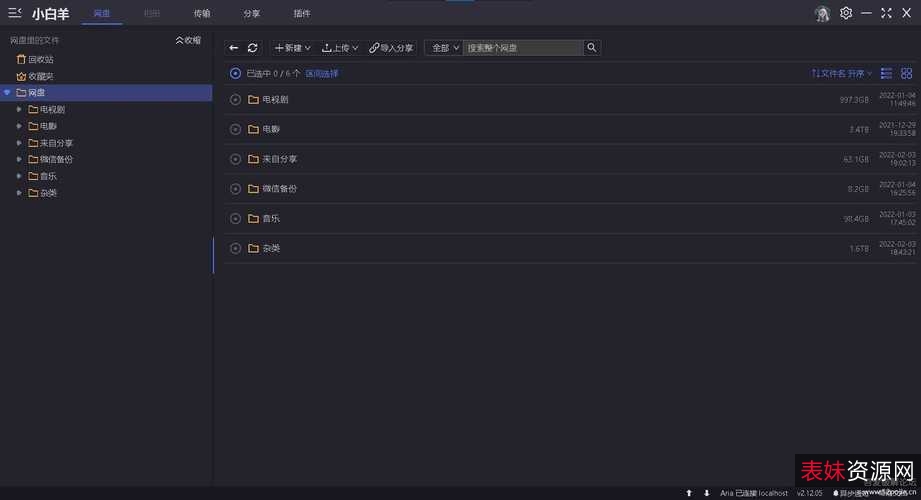Click the v2.12.05 version label
Viewport: 921px width, 500px height.
pos(809,493)
